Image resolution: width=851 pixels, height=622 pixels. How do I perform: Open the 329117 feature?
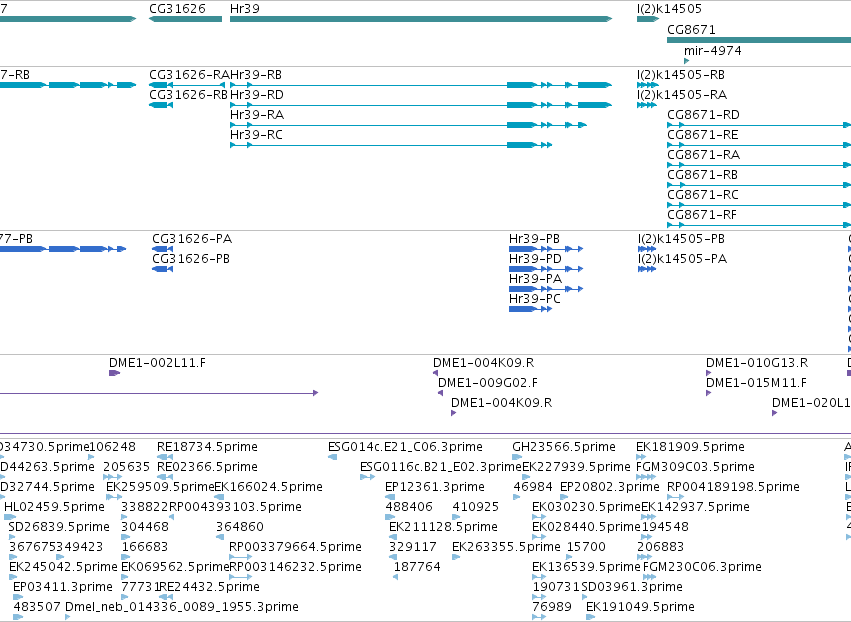click(x=412, y=547)
